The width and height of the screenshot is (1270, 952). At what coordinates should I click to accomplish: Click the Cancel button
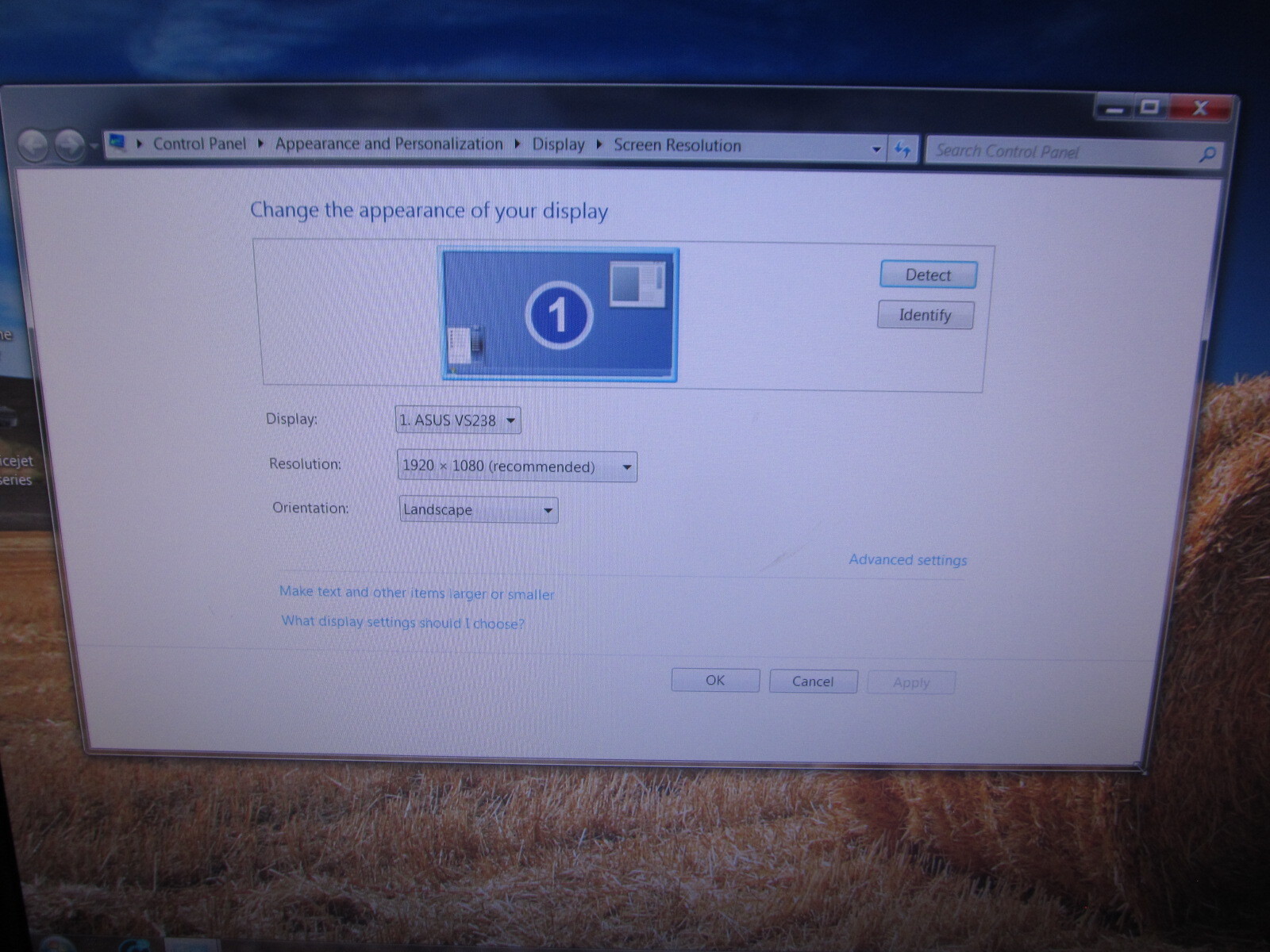[x=813, y=681]
